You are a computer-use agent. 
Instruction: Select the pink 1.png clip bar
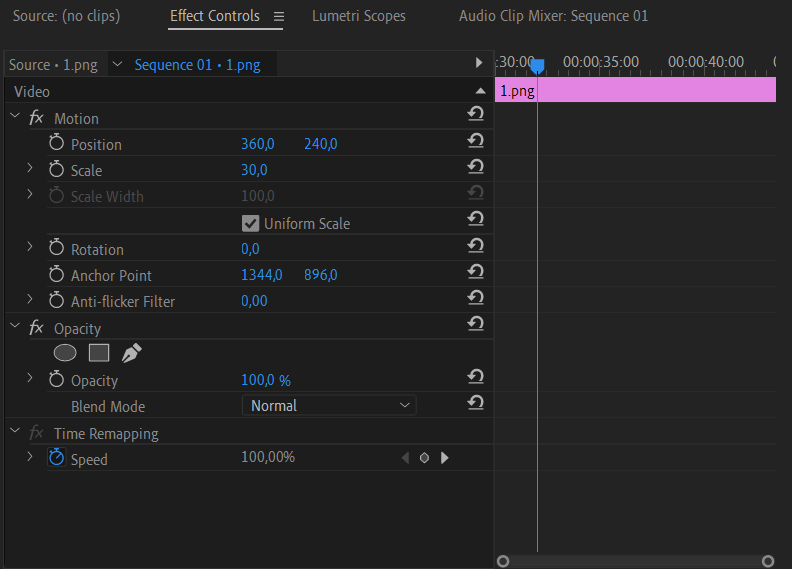pyautogui.click(x=635, y=90)
